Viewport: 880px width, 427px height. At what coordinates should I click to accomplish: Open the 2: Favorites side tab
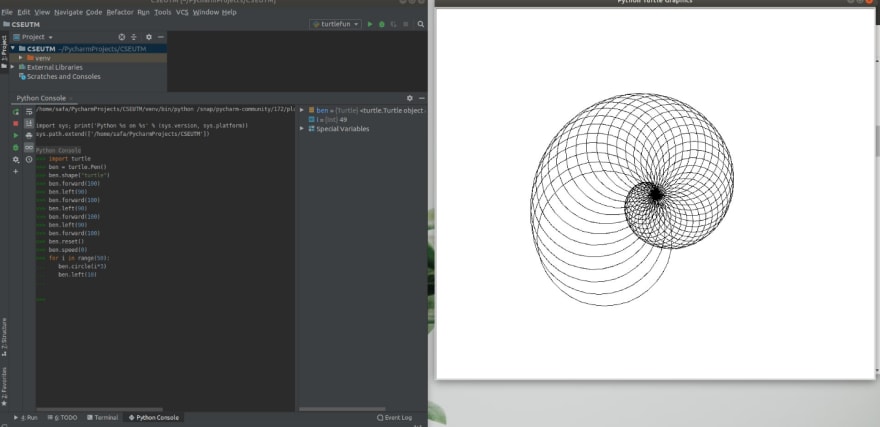[x=4, y=387]
